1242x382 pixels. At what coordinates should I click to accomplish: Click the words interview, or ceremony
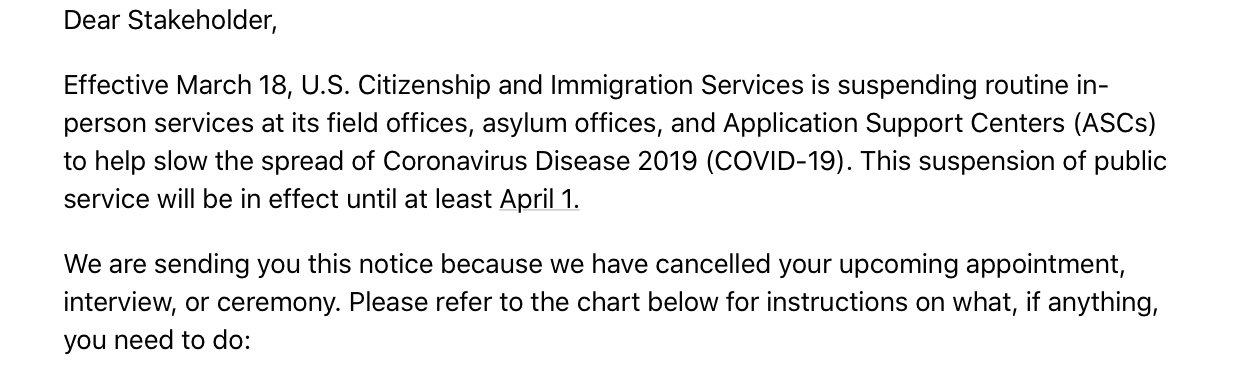pos(203,304)
